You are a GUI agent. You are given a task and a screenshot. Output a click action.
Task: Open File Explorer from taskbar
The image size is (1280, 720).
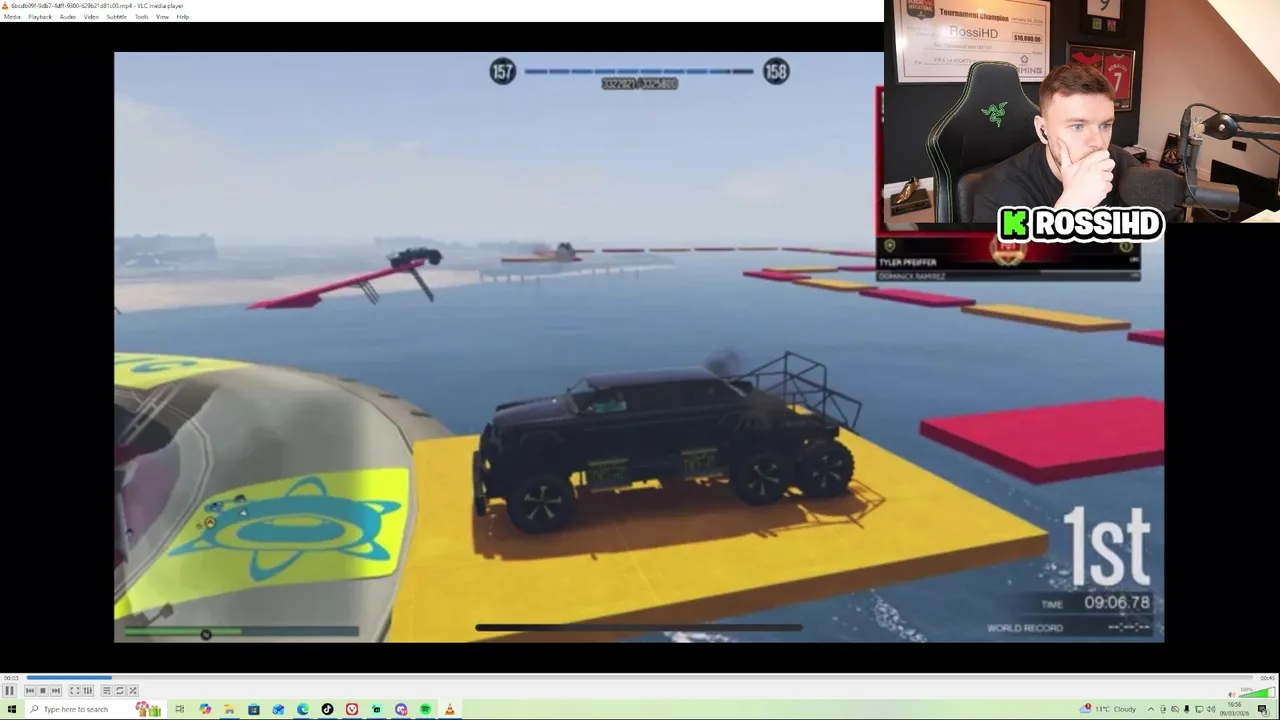229,709
